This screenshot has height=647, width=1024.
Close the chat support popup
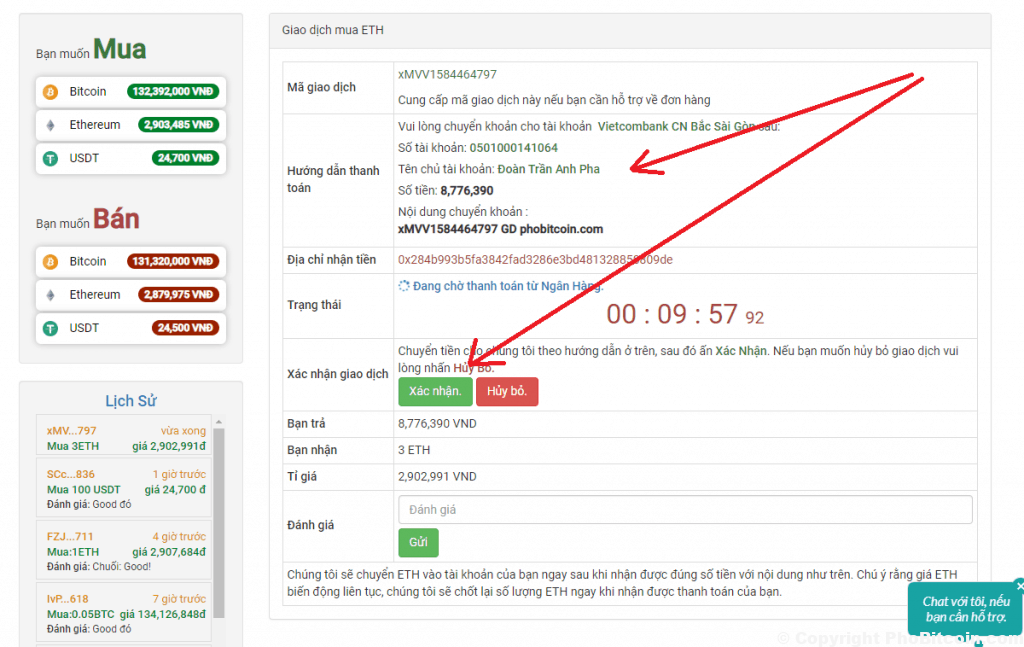pyautogui.click(x=1018, y=586)
